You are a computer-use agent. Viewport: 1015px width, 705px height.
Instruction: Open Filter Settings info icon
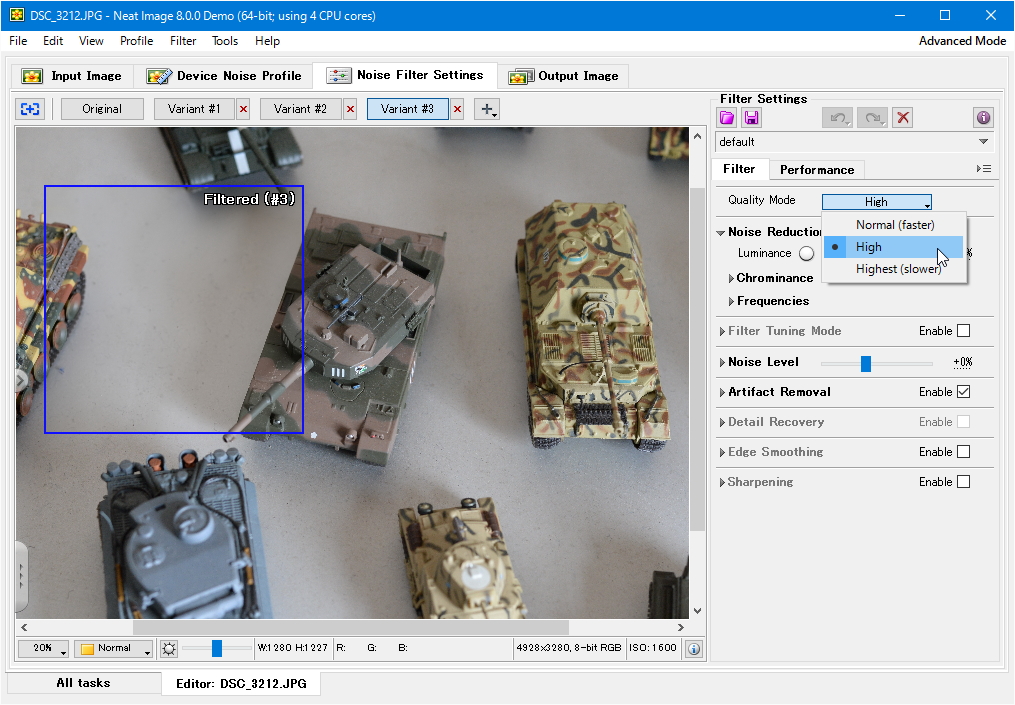point(983,118)
